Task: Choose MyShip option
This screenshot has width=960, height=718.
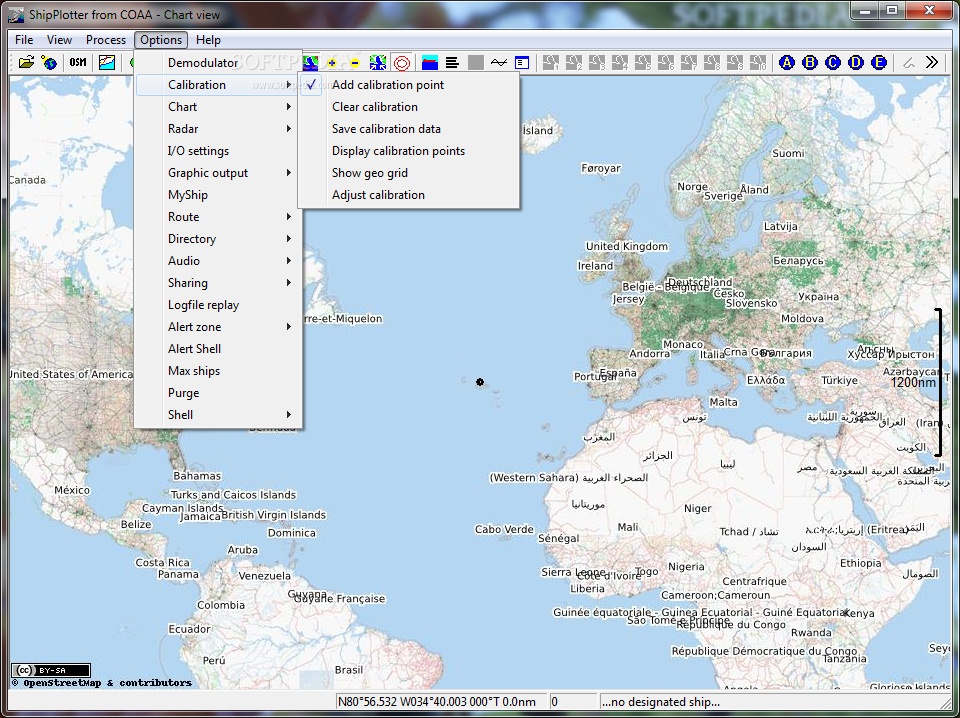Action: point(218,195)
